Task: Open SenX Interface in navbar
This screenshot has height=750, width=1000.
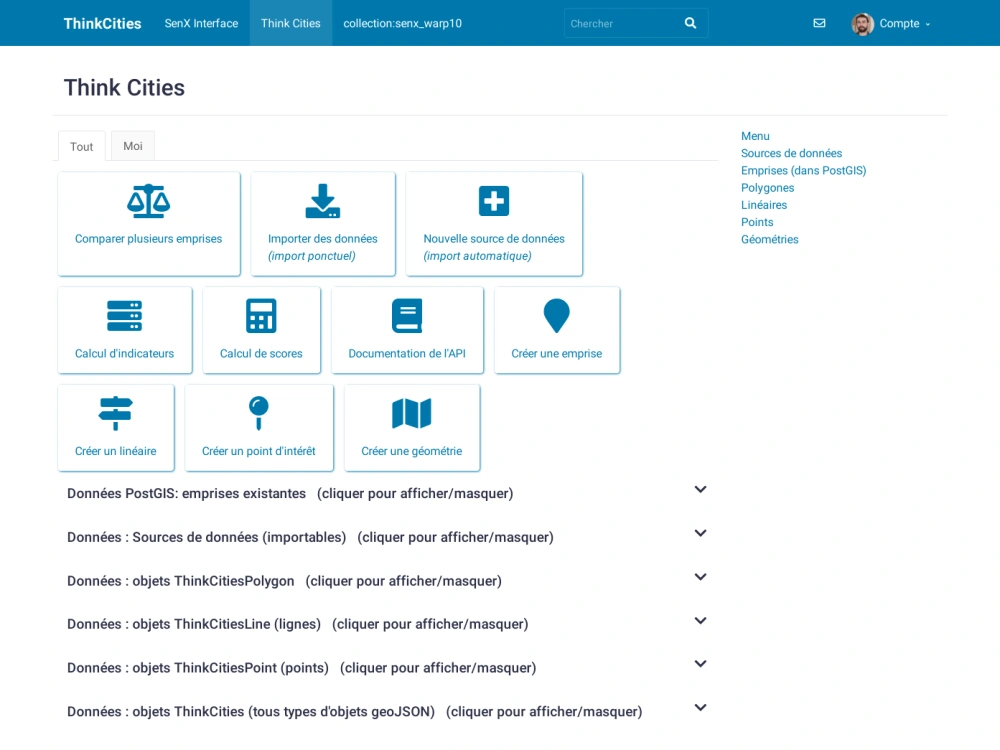Action: 201,23
